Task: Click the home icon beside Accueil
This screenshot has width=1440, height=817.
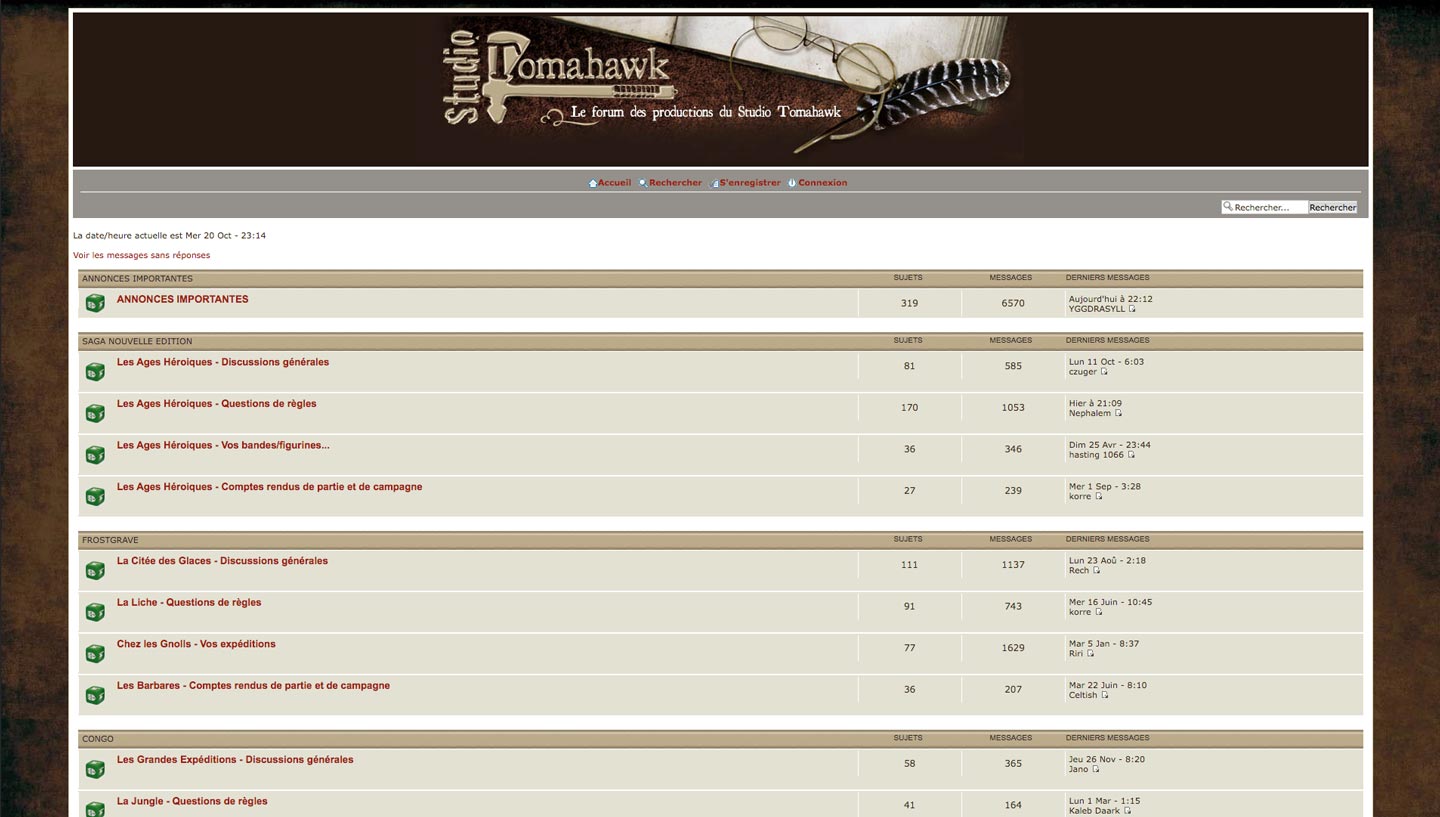Action: click(592, 183)
